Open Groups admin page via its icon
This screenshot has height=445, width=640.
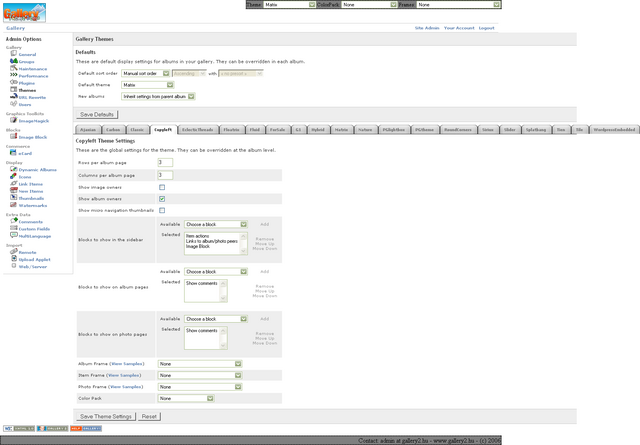13,61
